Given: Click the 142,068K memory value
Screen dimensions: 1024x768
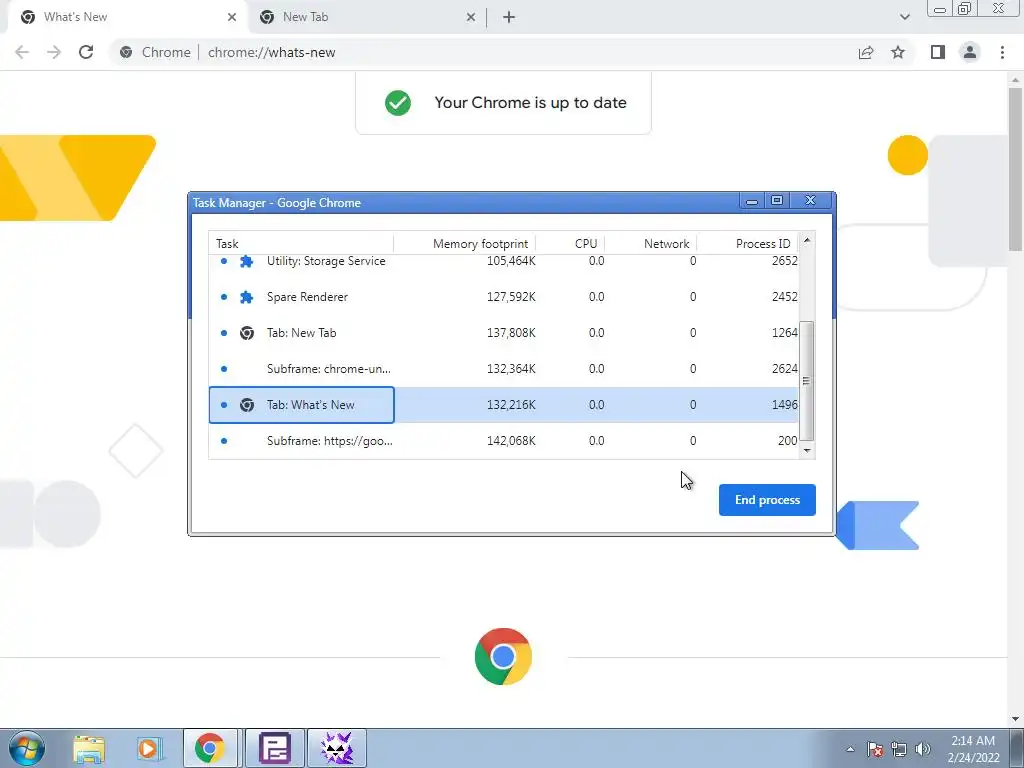Looking at the screenshot, I should tap(511, 441).
